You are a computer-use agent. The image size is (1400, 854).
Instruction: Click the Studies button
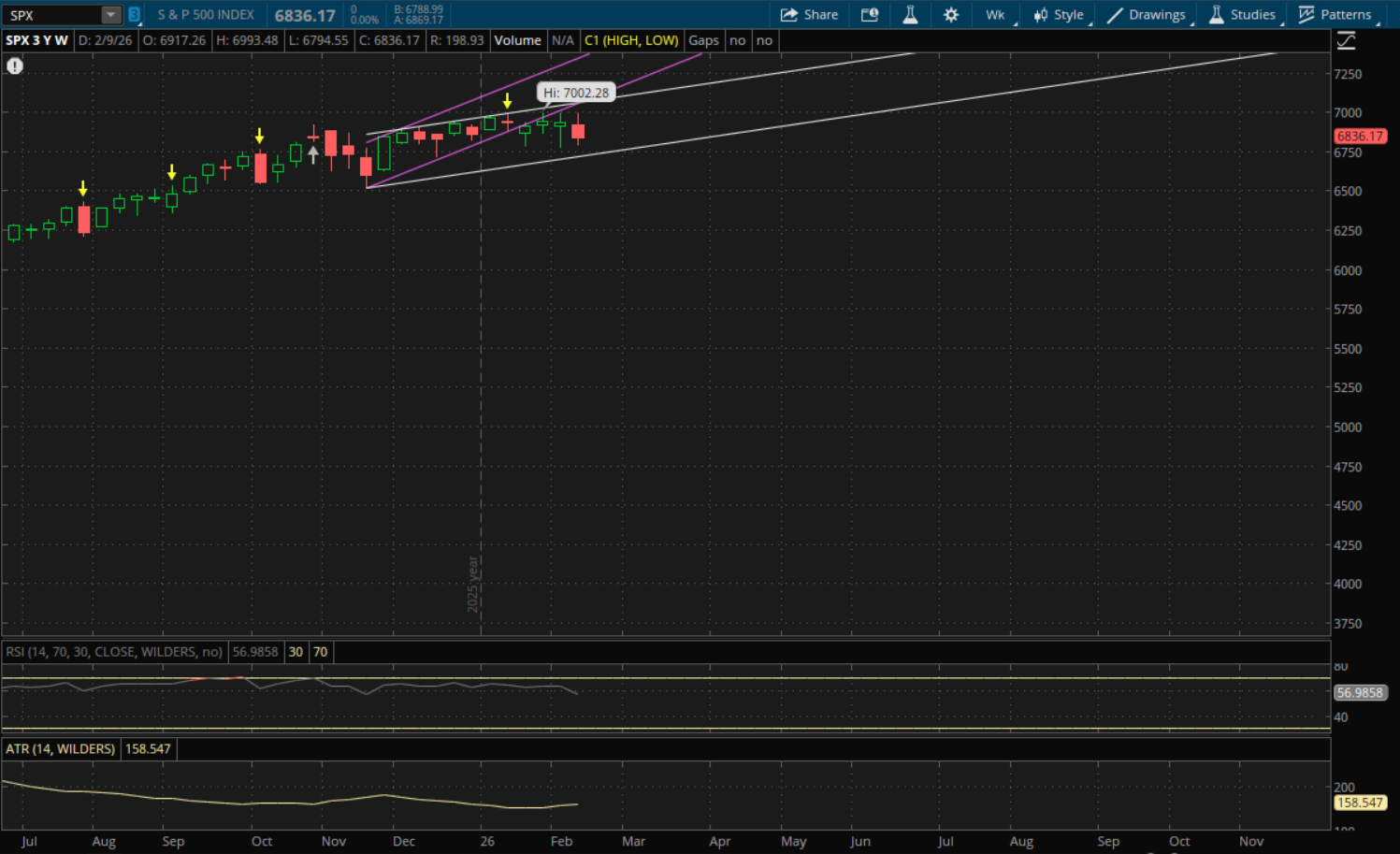click(1242, 15)
